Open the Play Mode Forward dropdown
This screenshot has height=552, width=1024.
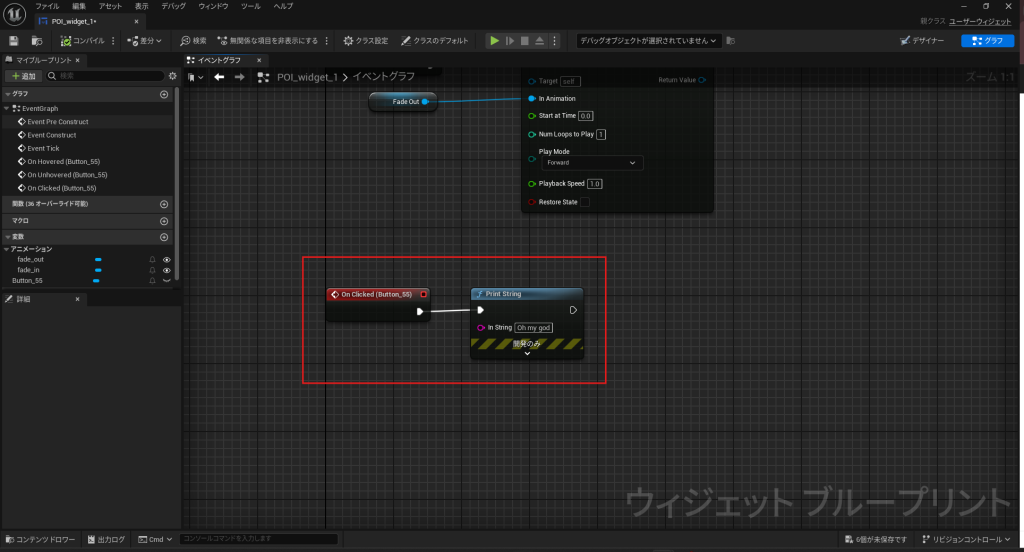590,162
